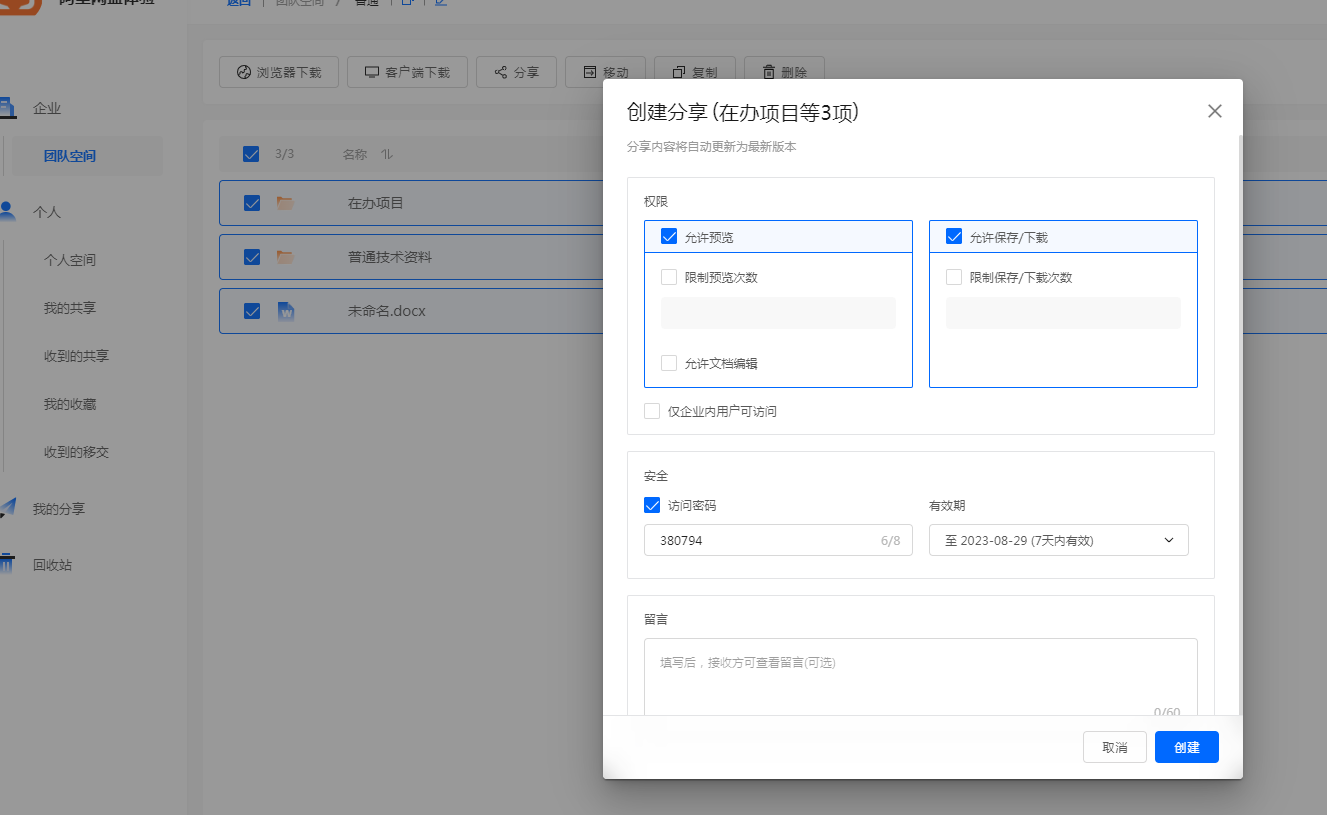Click the 在办项目 folder name
This screenshot has width=1327, height=815.
376,203
